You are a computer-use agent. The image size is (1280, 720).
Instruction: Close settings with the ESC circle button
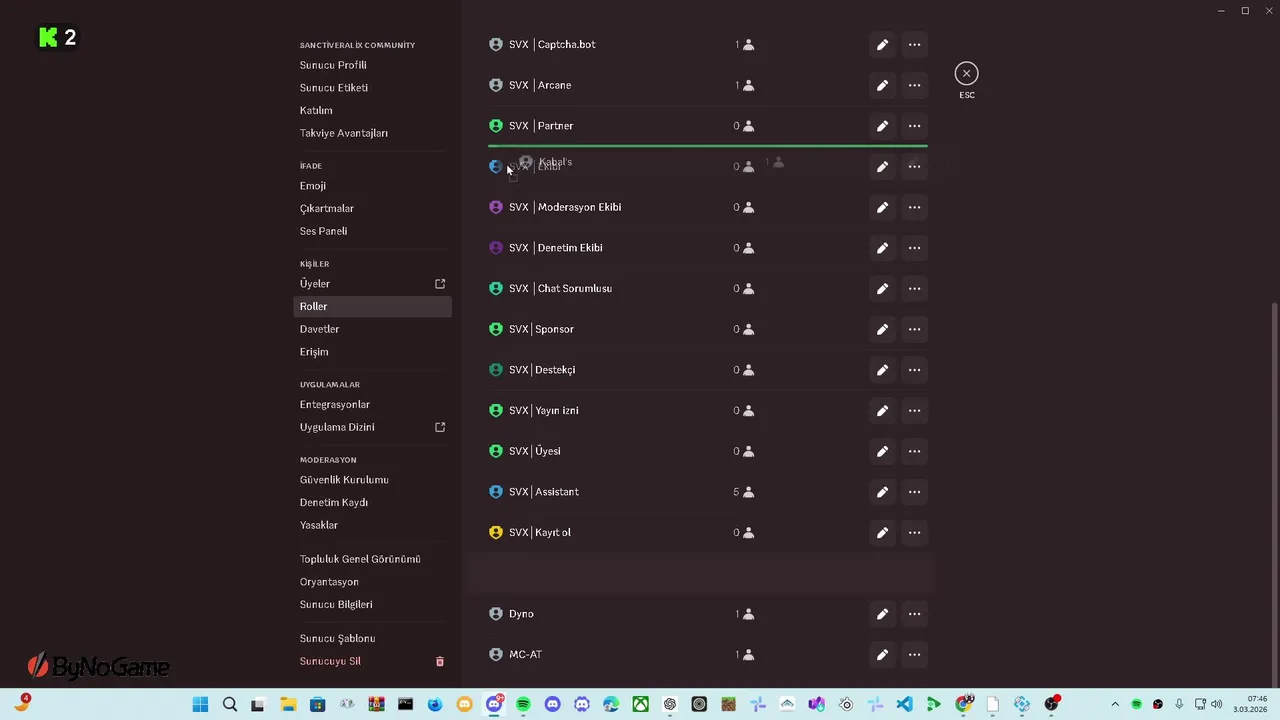coord(966,73)
